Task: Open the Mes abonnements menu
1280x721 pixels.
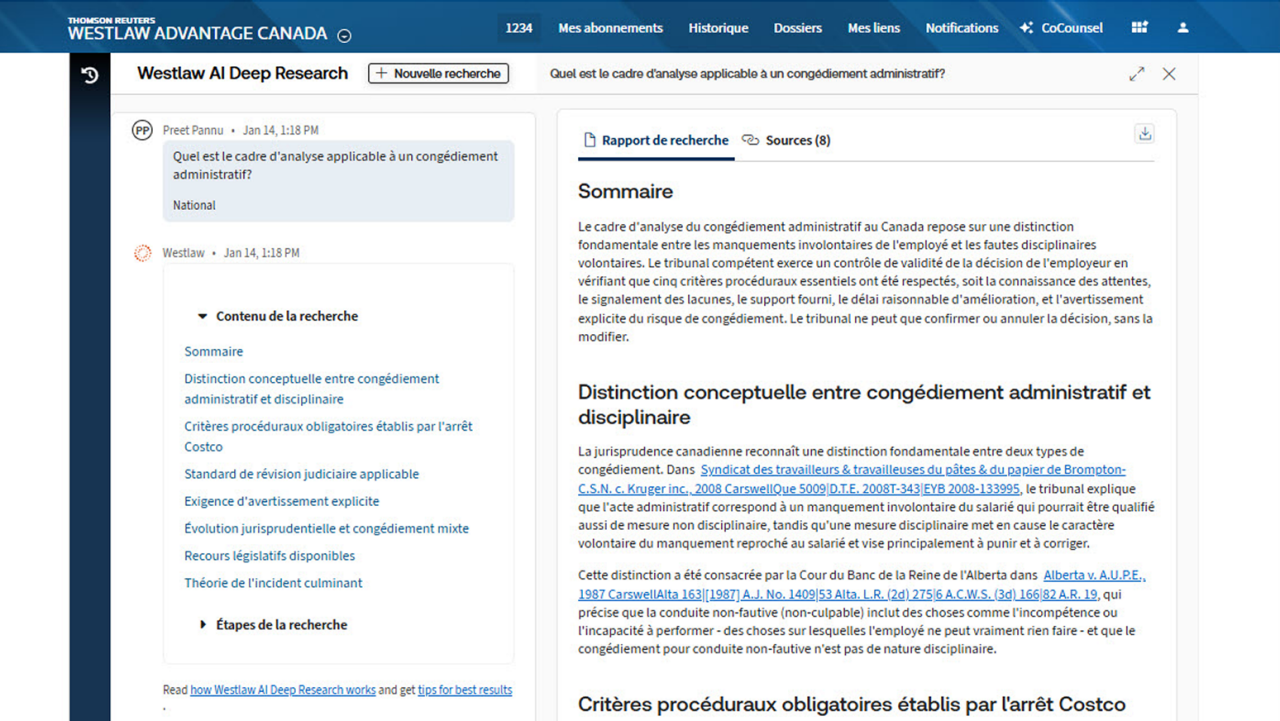Action: pos(610,27)
